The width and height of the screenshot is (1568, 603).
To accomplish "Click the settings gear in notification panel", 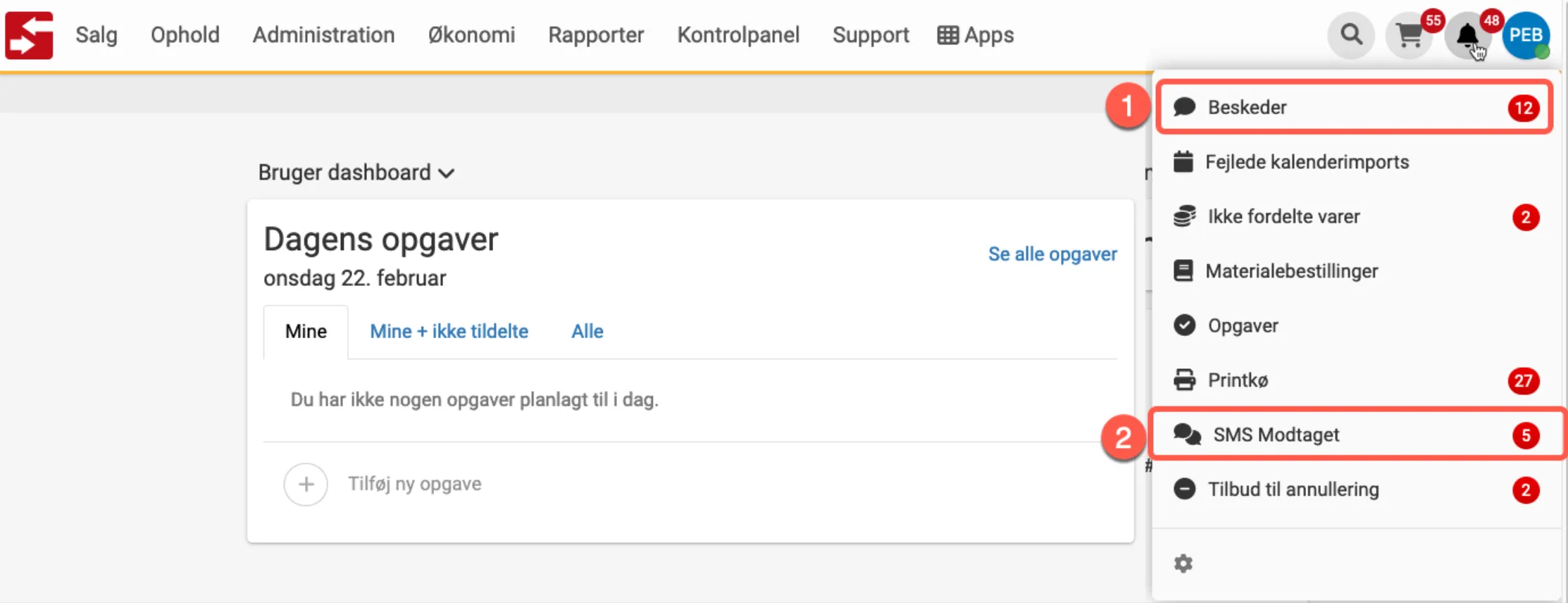I will [x=1183, y=564].
